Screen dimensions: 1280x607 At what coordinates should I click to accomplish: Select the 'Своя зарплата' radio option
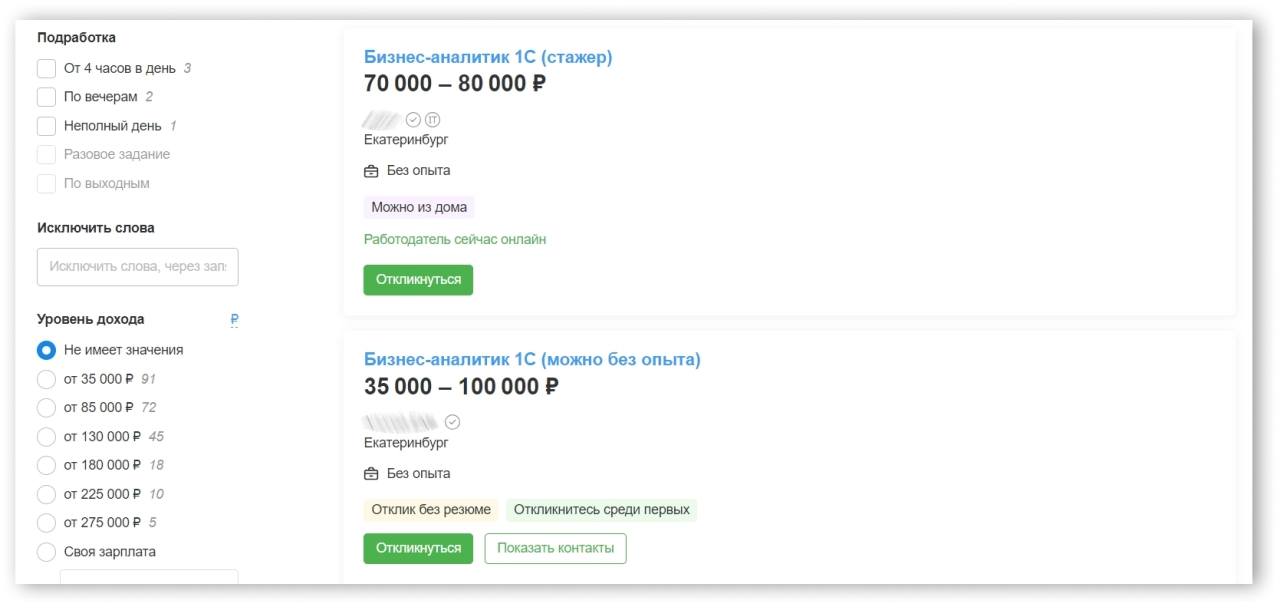[46, 552]
